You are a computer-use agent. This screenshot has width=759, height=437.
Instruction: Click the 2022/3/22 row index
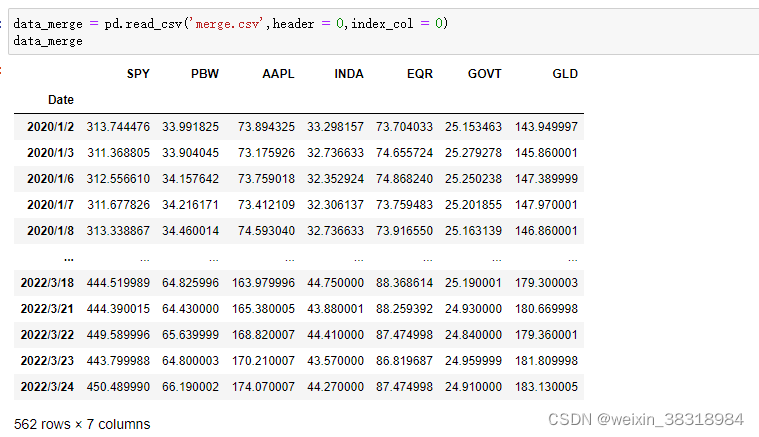[47, 335]
